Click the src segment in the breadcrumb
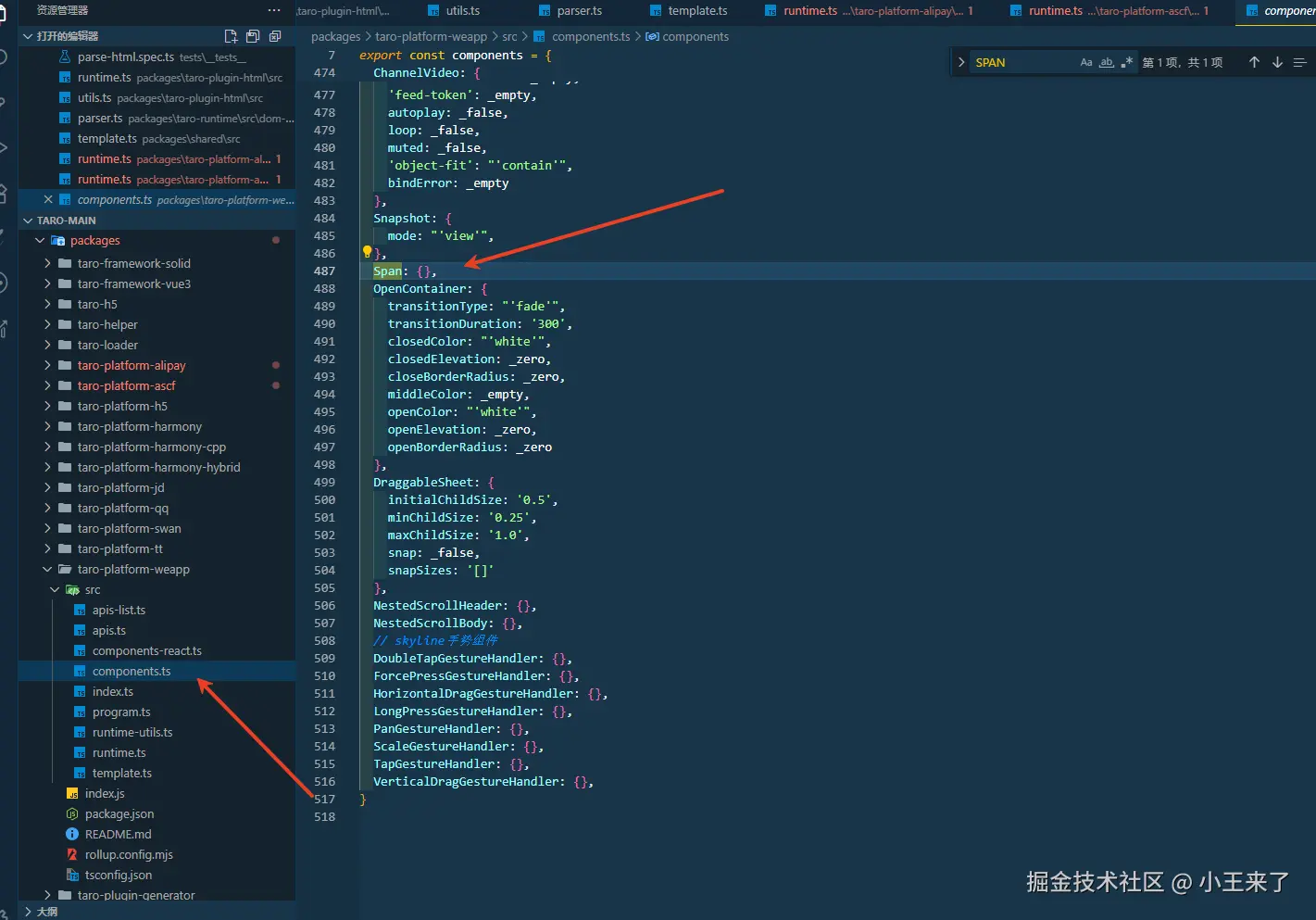 point(509,37)
